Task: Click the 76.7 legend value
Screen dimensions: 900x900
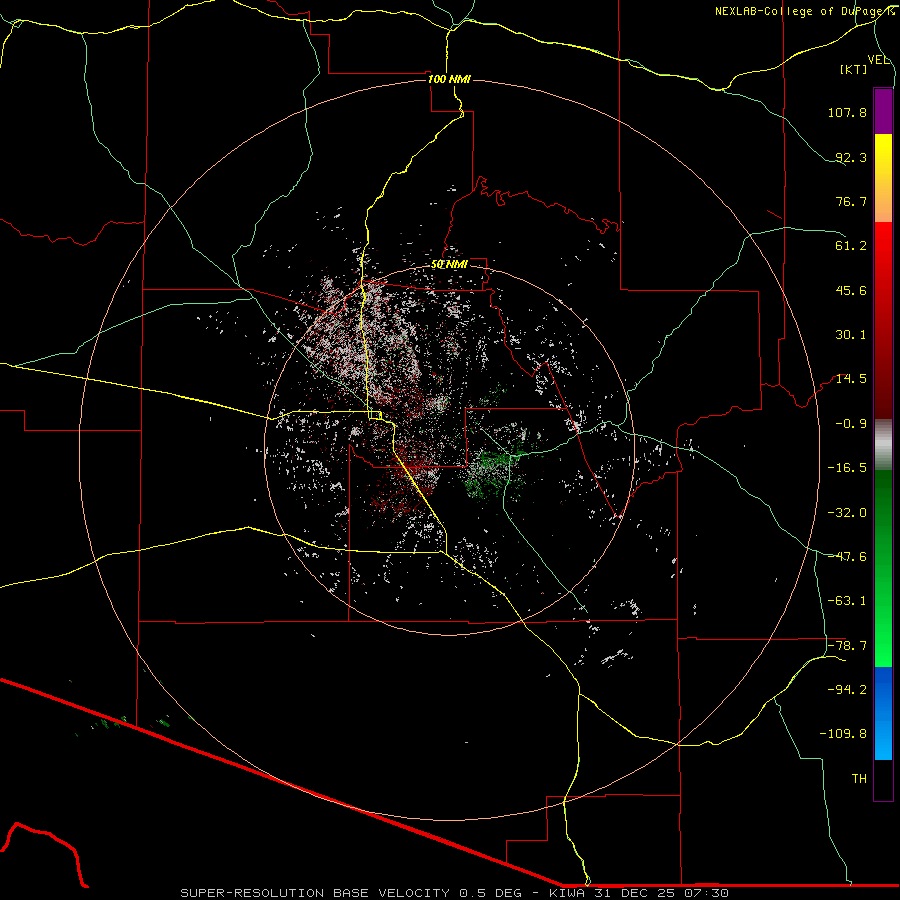Action: pyautogui.click(x=851, y=201)
